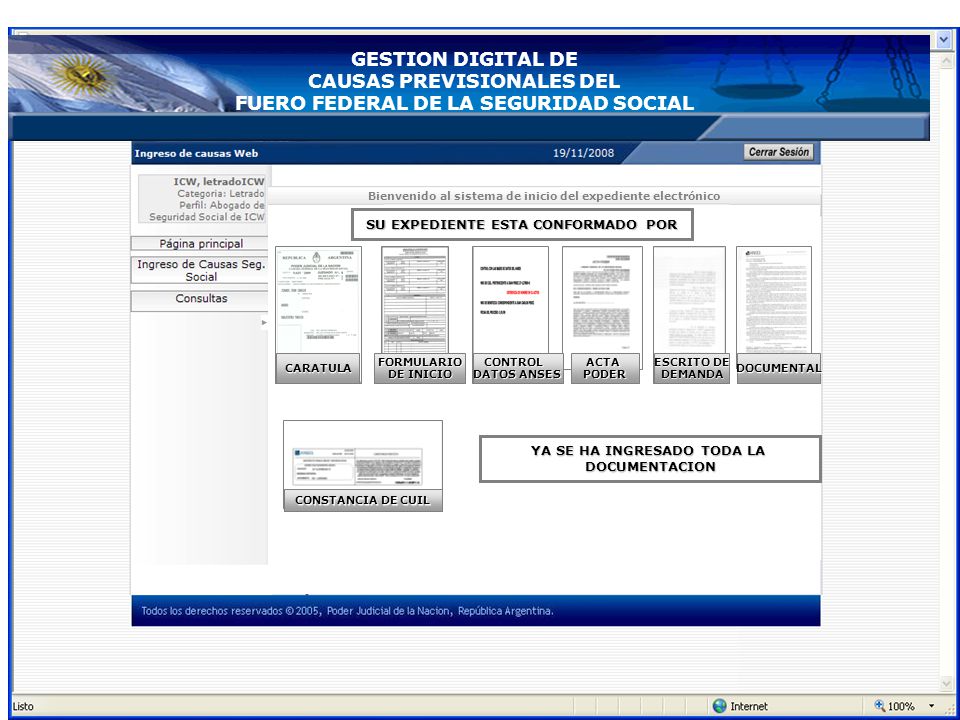Screen dimensions: 960x720
Task: Click the Internet zone globe icon
Action: pos(719,707)
